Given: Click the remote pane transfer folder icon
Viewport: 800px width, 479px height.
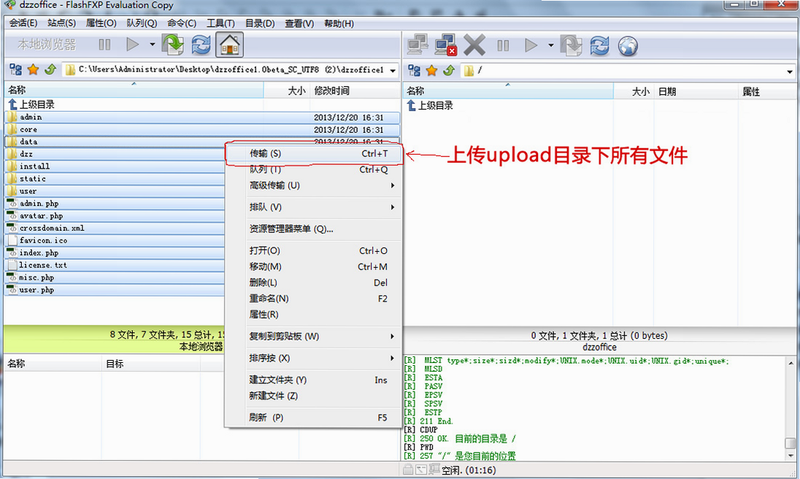Looking at the screenshot, I should point(571,45).
